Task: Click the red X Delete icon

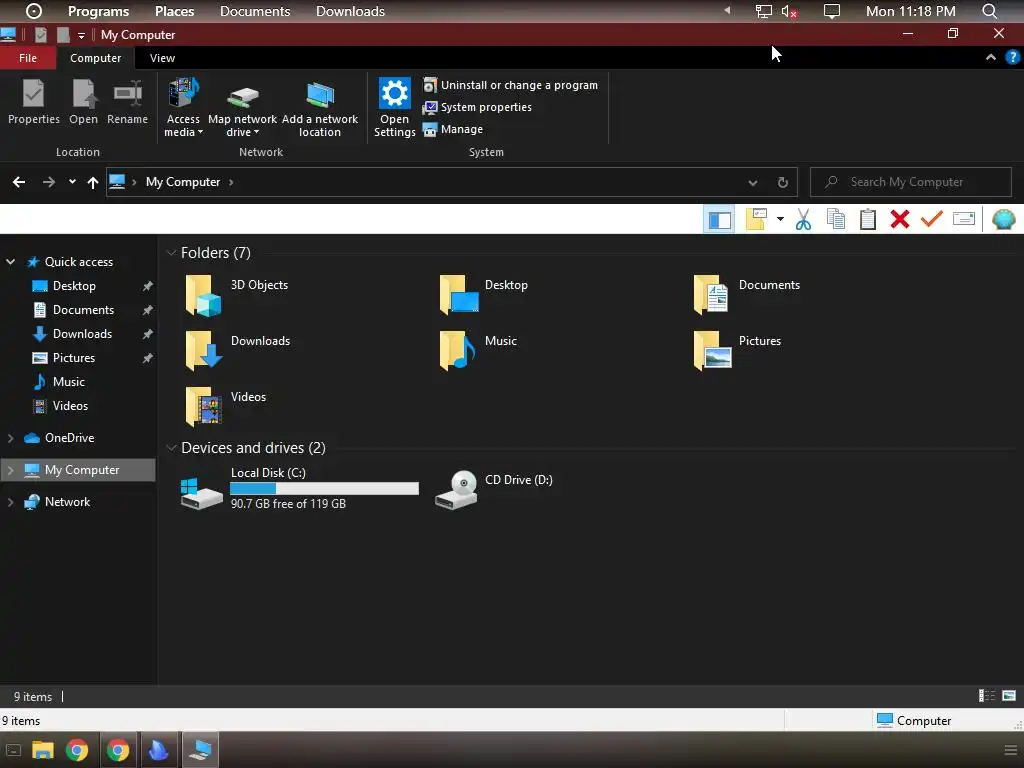Action: click(x=900, y=219)
